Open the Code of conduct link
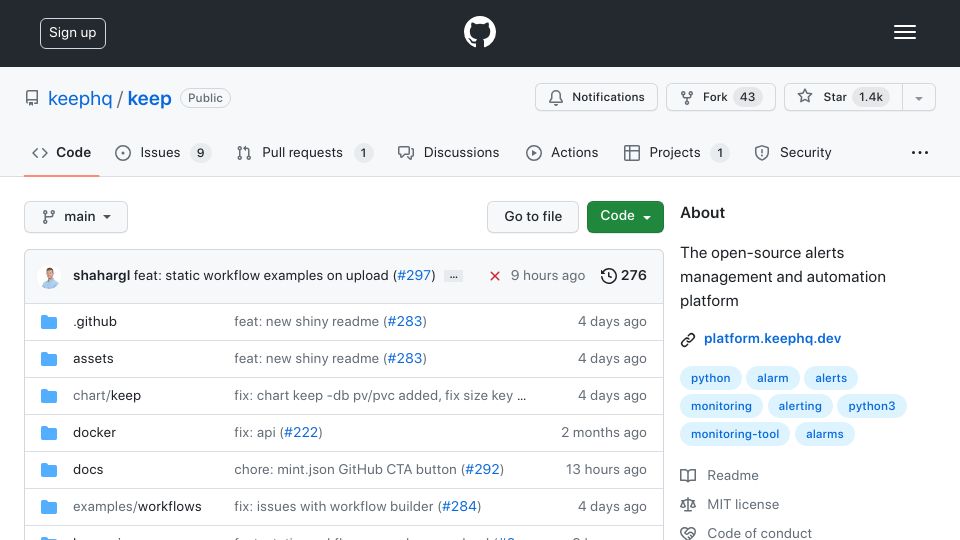The height and width of the screenshot is (540, 960). (759, 533)
